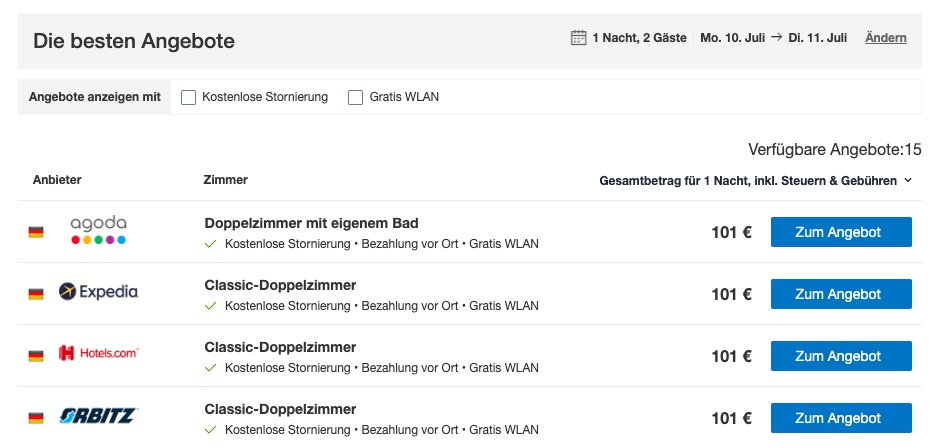
Task: Open the Orbitz offer with Zum Angebot
Action: point(841,418)
